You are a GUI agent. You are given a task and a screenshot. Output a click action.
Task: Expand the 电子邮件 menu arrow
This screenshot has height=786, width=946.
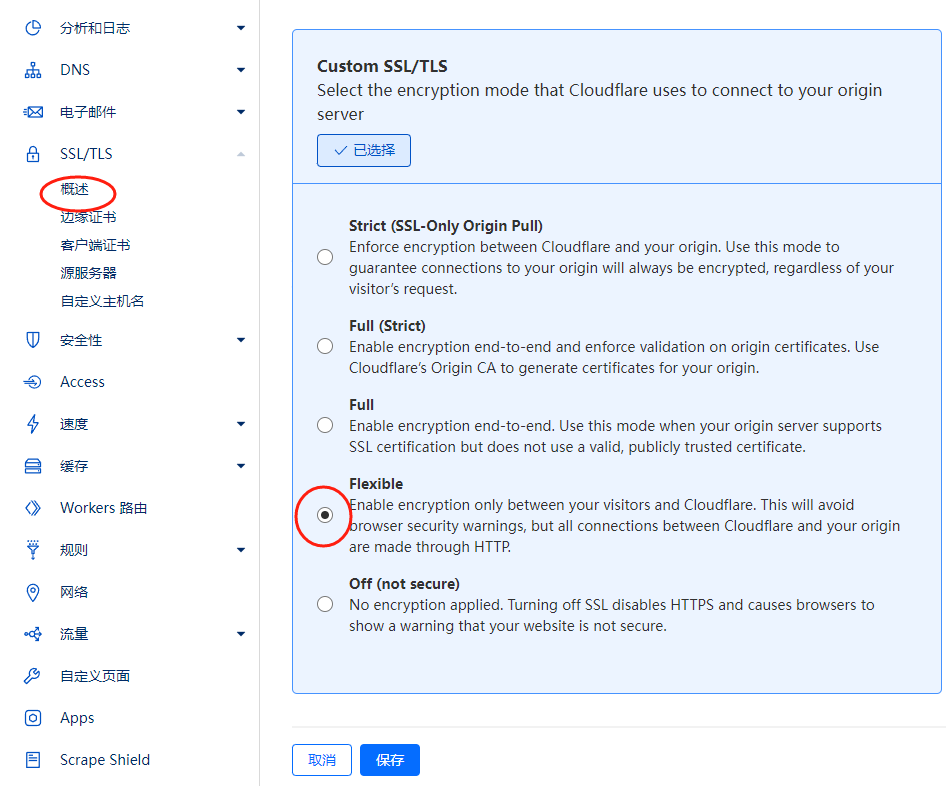point(241,112)
